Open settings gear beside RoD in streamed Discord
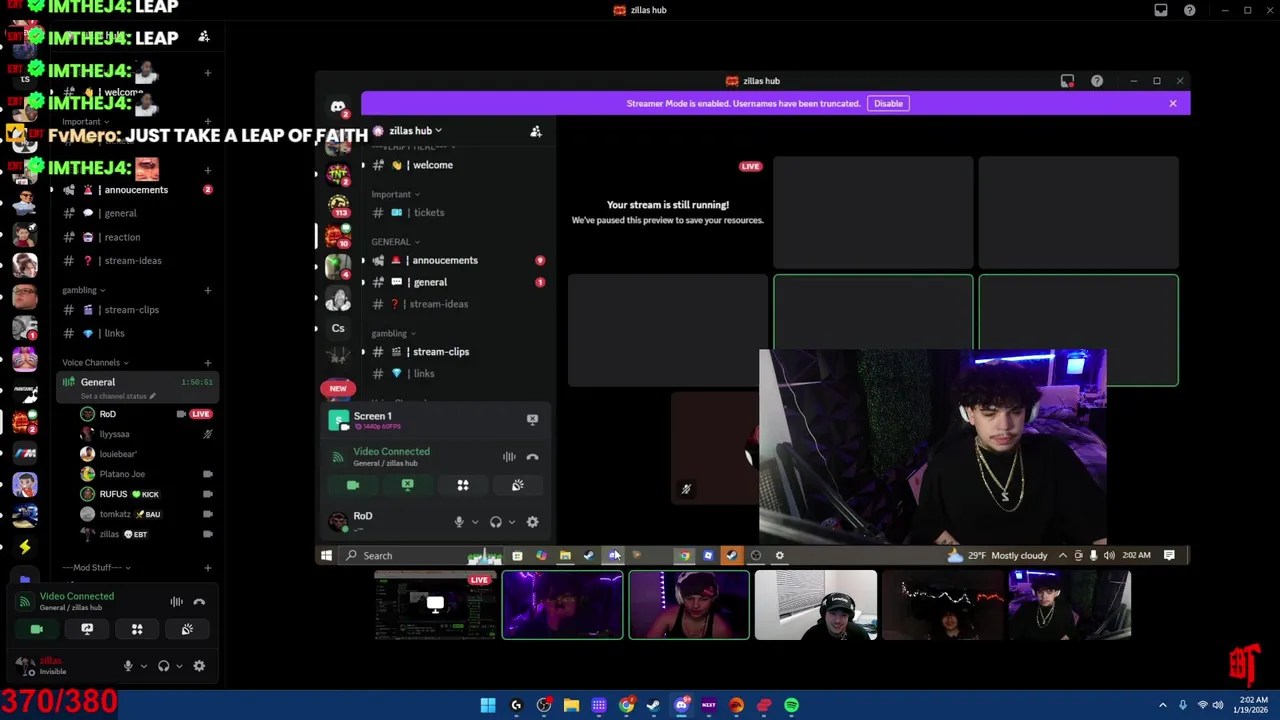The image size is (1280, 720). (532, 522)
